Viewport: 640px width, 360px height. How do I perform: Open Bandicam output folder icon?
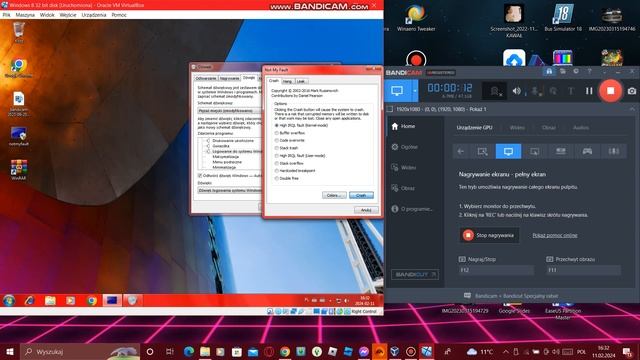[562, 71]
